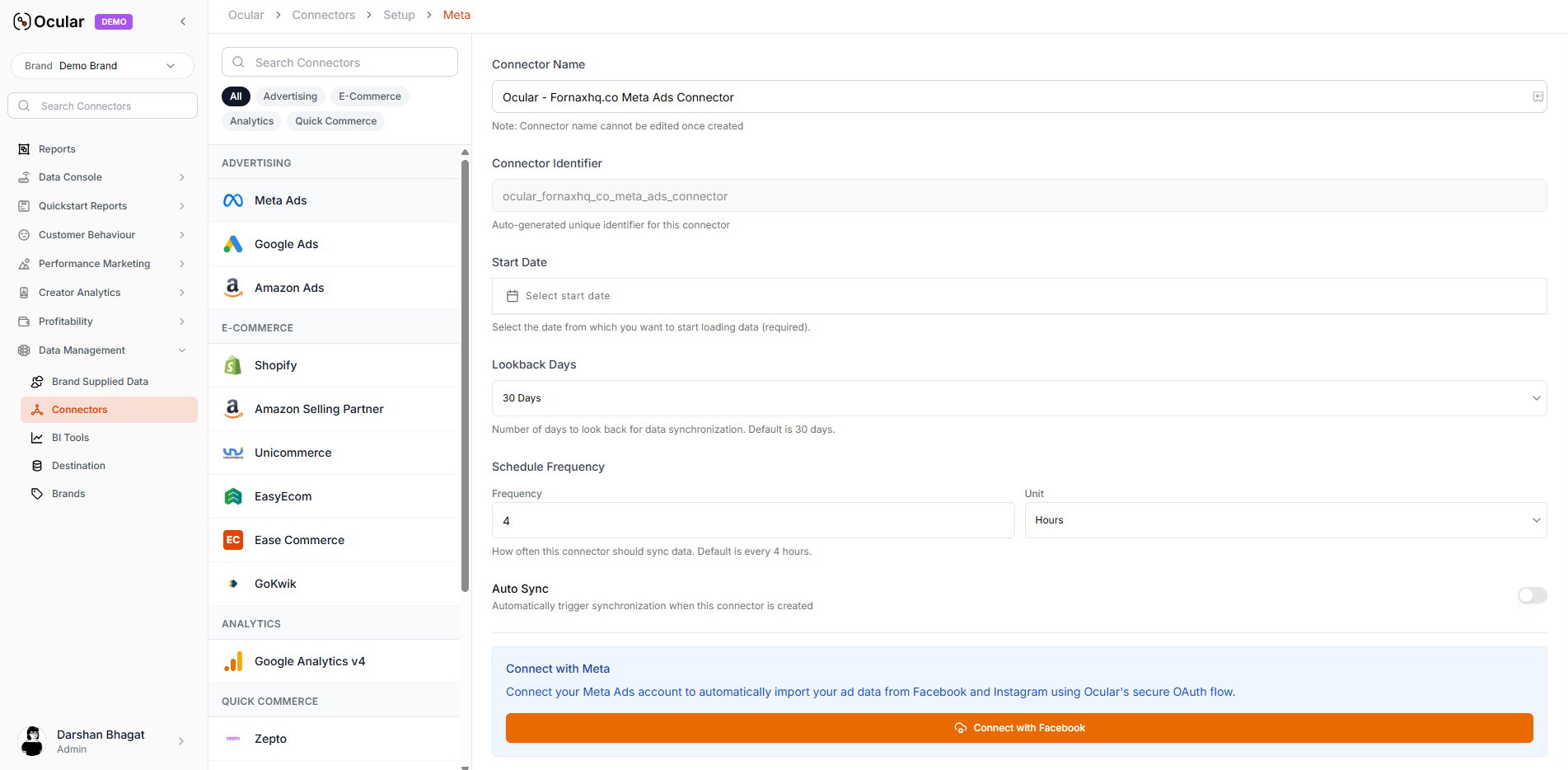Click the Reports icon in sidebar
The height and width of the screenshot is (770, 1568).
(x=24, y=149)
